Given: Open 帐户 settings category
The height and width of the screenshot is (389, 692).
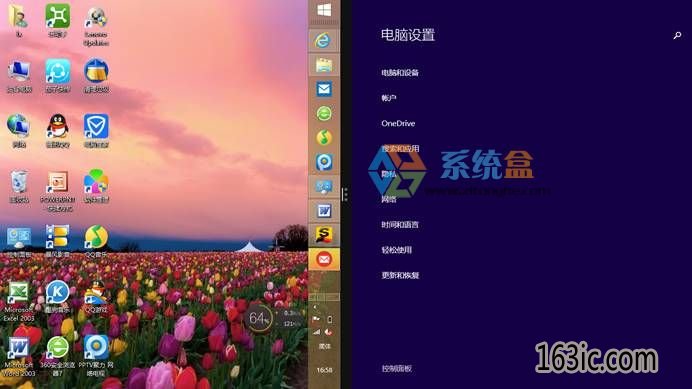Looking at the screenshot, I should coord(389,98).
